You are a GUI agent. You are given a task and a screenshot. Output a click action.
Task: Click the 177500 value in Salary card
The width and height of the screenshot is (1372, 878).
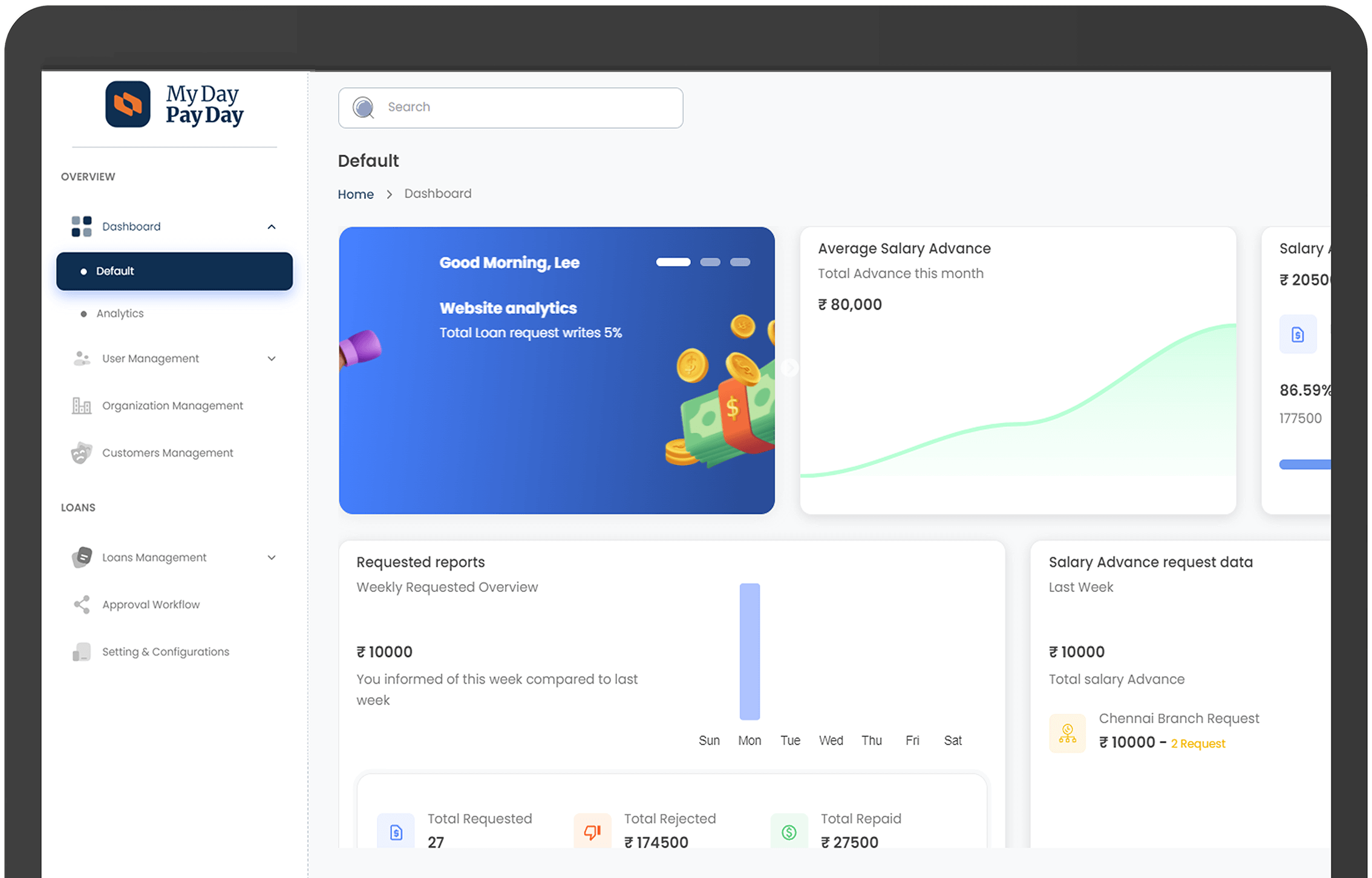(x=1301, y=418)
